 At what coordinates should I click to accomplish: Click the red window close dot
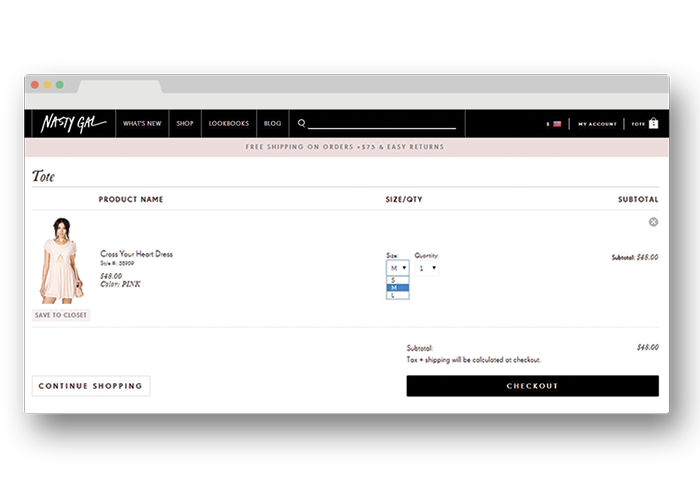[x=35, y=85]
